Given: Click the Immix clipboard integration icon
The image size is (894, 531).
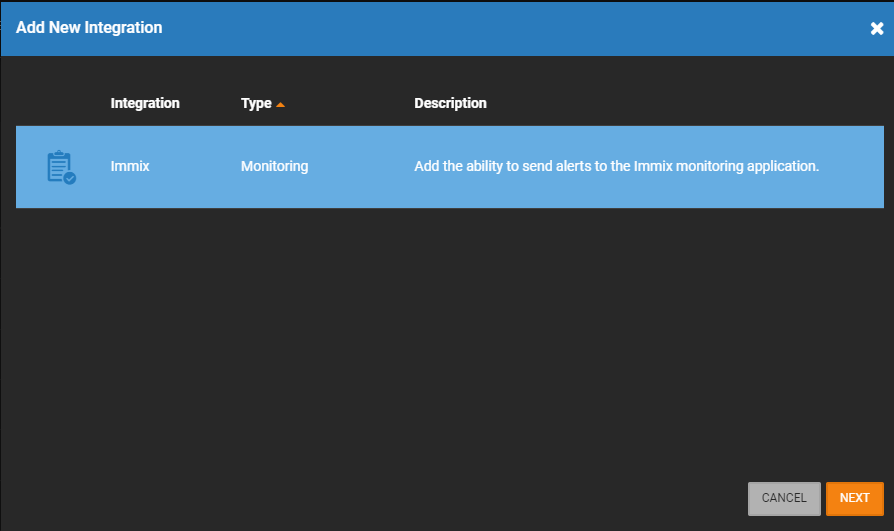Looking at the screenshot, I should tap(61, 167).
